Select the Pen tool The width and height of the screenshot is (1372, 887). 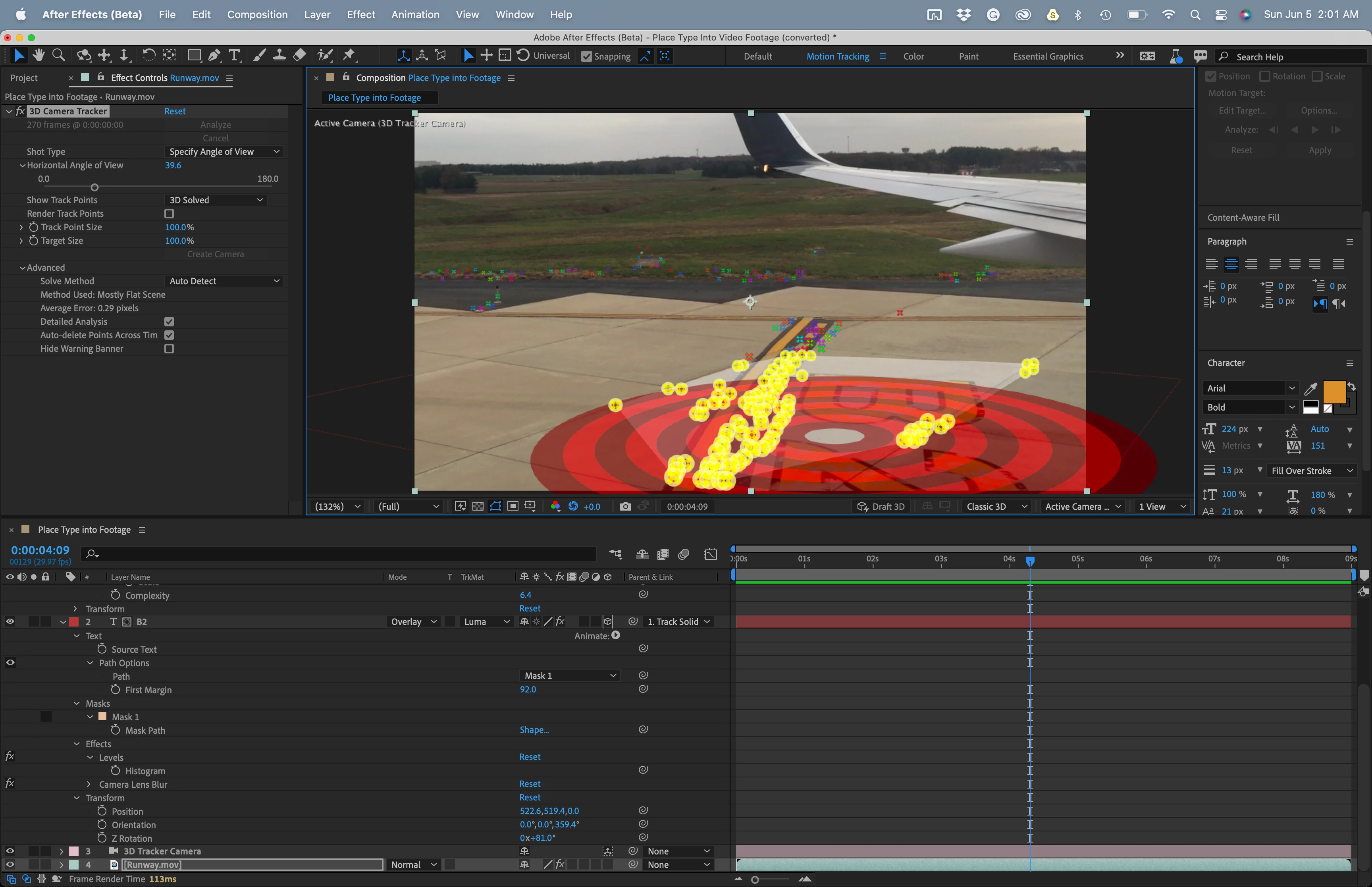[x=214, y=55]
